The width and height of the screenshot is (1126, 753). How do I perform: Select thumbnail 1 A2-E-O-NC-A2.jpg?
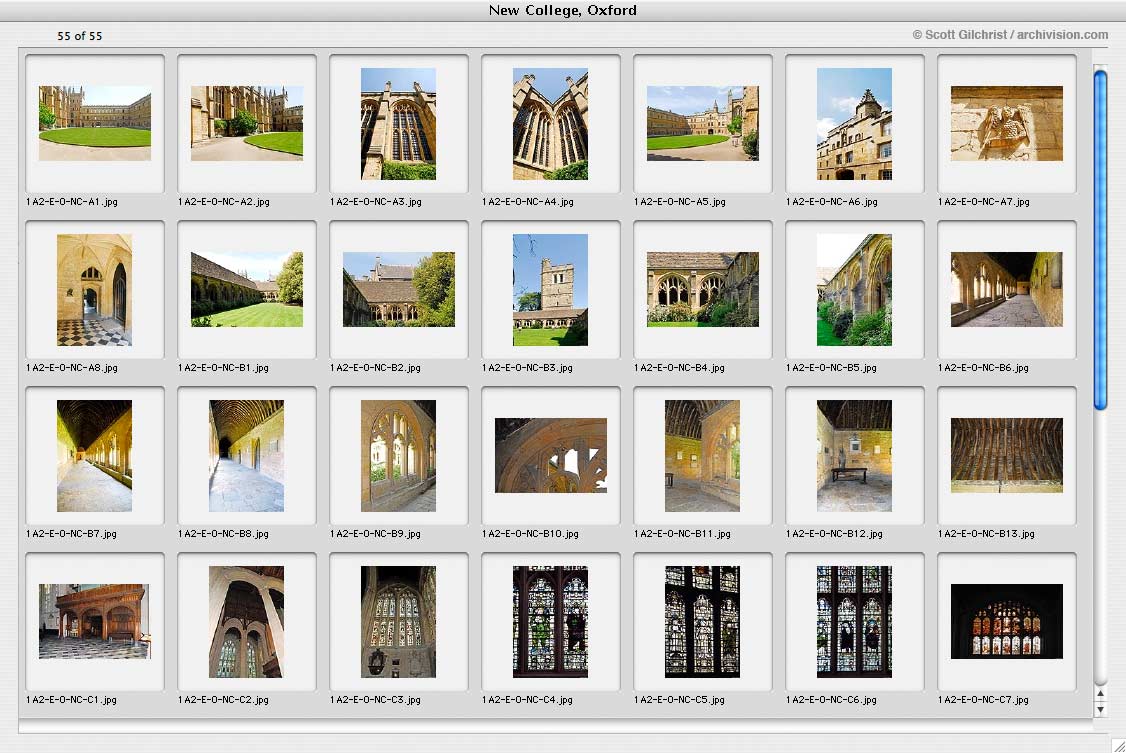(x=247, y=123)
